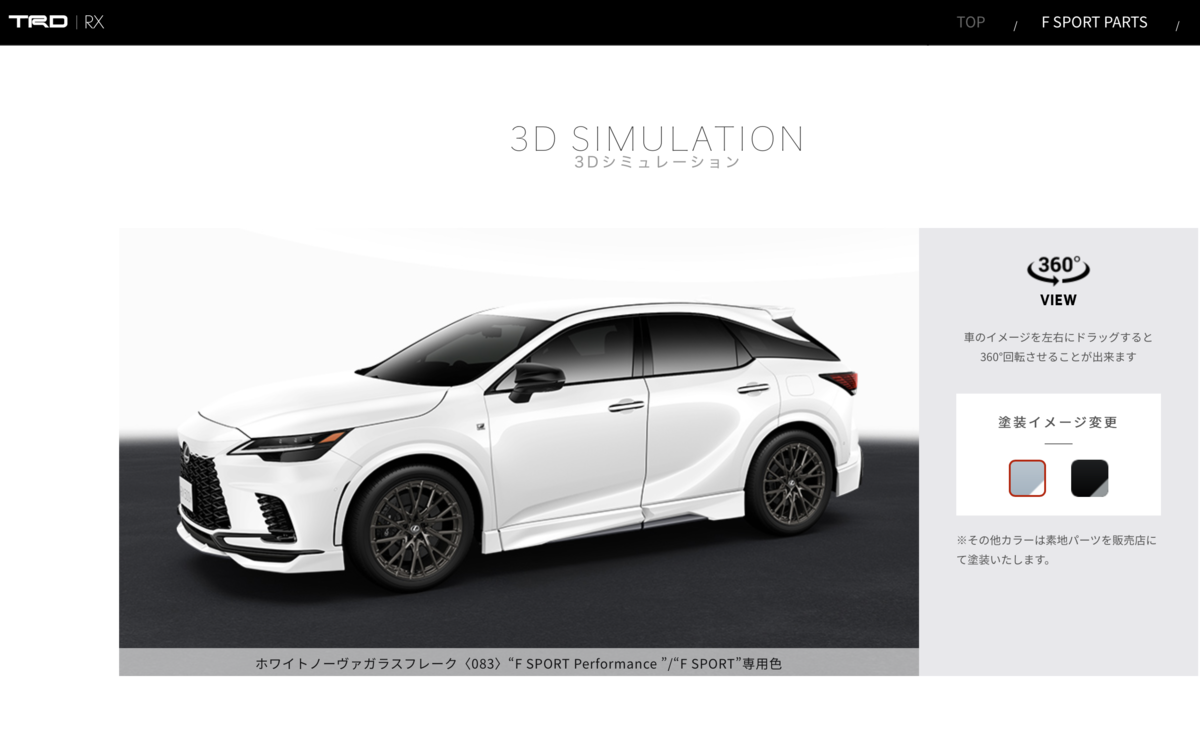Screen dimensions: 1200x750
Task: Select the black paint color swatch
Action: [x=1089, y=478]
